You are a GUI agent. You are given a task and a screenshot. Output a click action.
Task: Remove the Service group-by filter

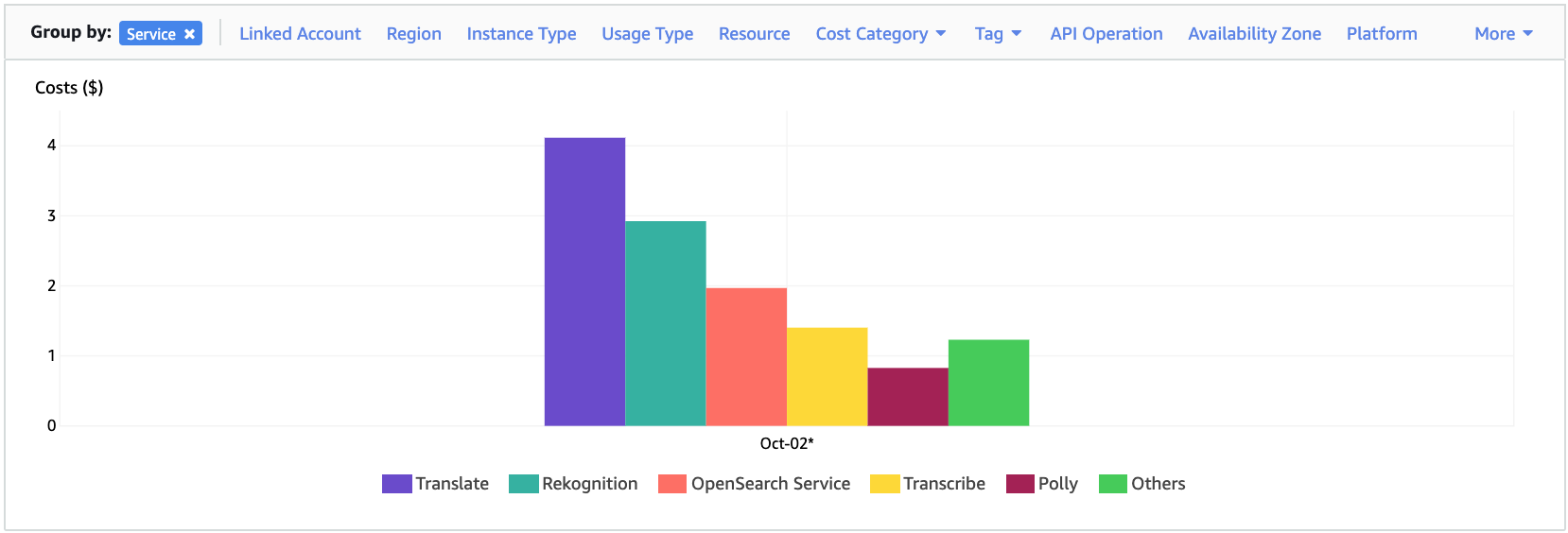pos(190,34)
